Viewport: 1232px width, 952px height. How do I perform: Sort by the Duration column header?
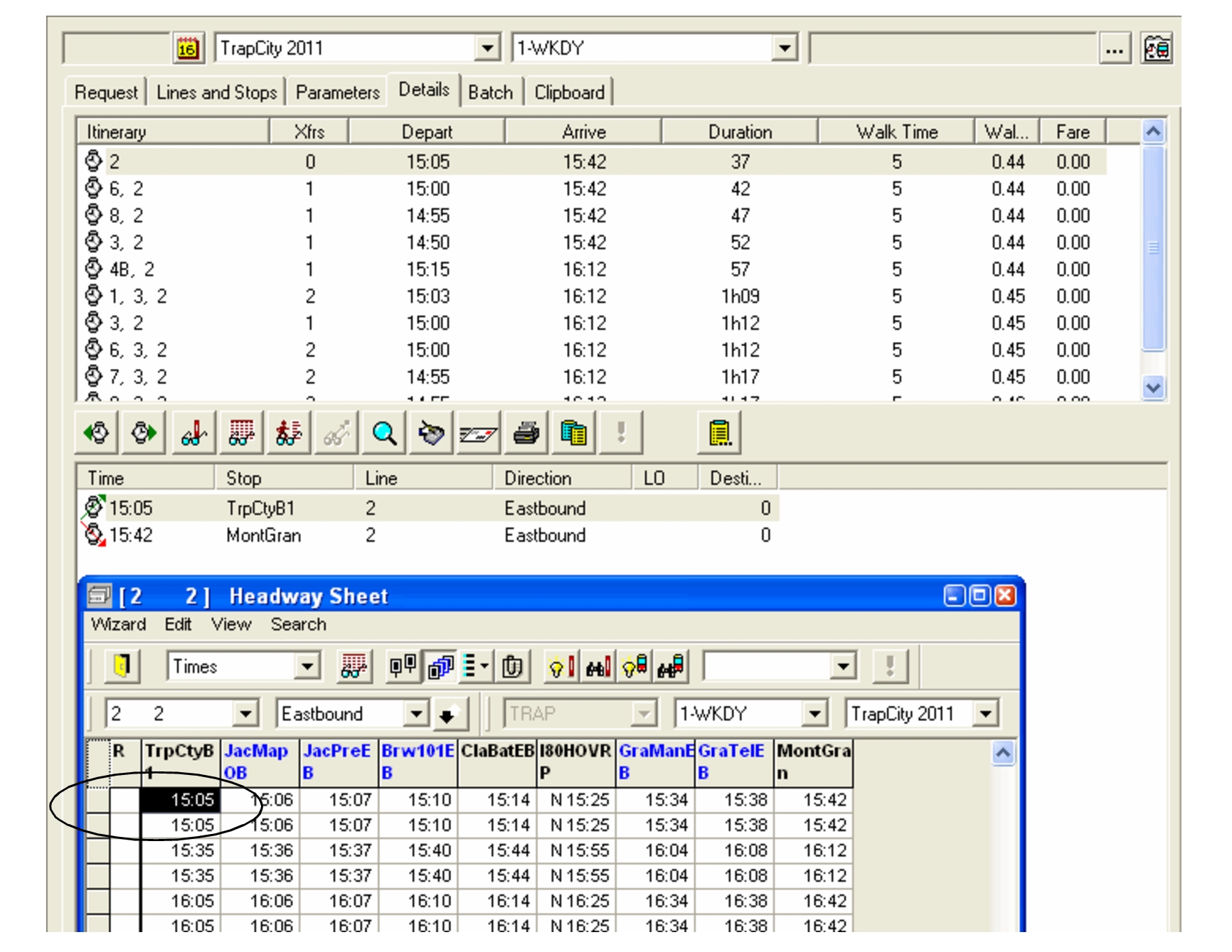tap(740, 132)
